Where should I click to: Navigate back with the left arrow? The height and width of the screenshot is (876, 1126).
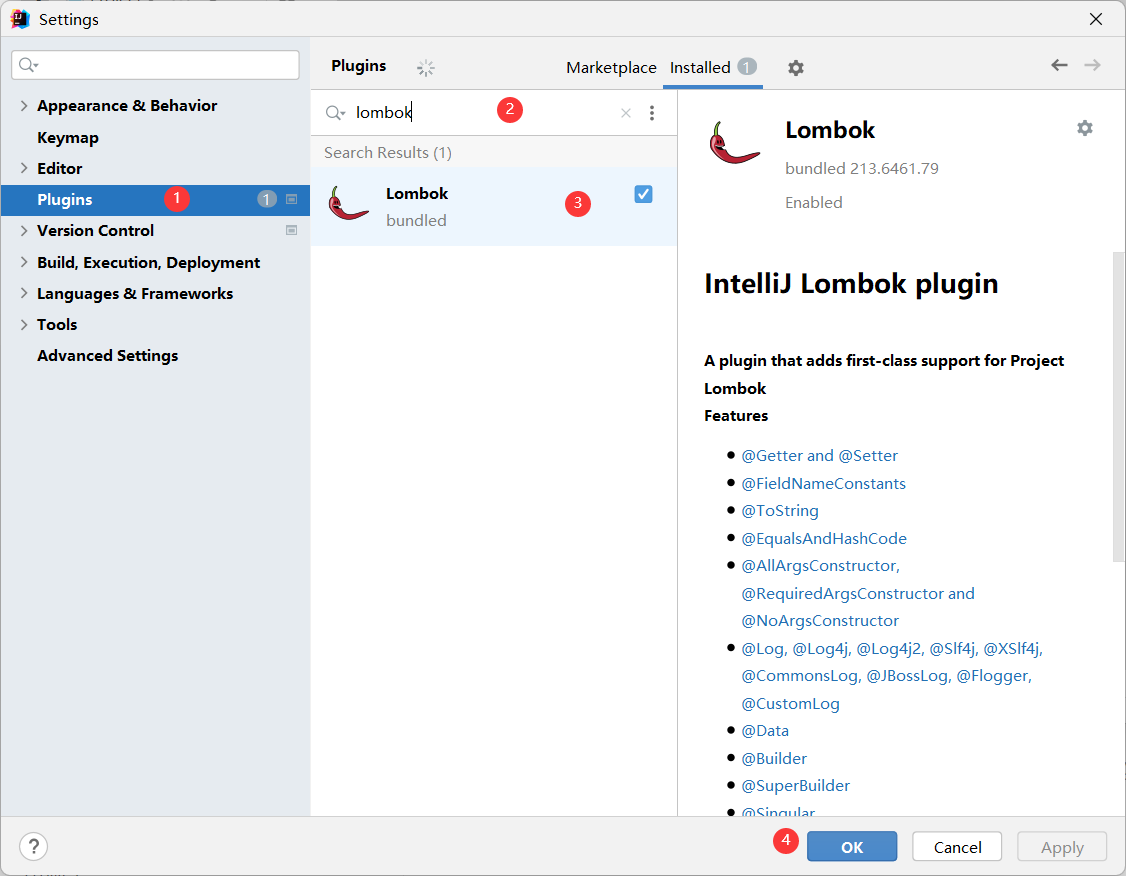tap(1059, 65)
